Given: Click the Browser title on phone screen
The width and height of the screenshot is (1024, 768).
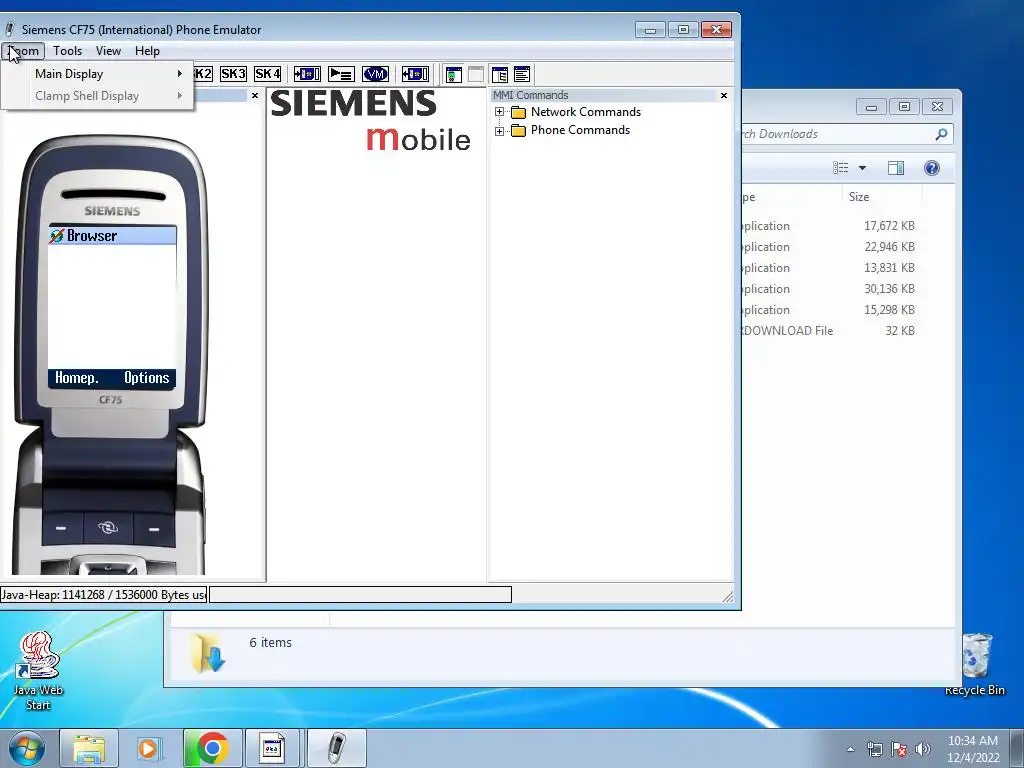Looking at the screenshot, I should (92, 236).
